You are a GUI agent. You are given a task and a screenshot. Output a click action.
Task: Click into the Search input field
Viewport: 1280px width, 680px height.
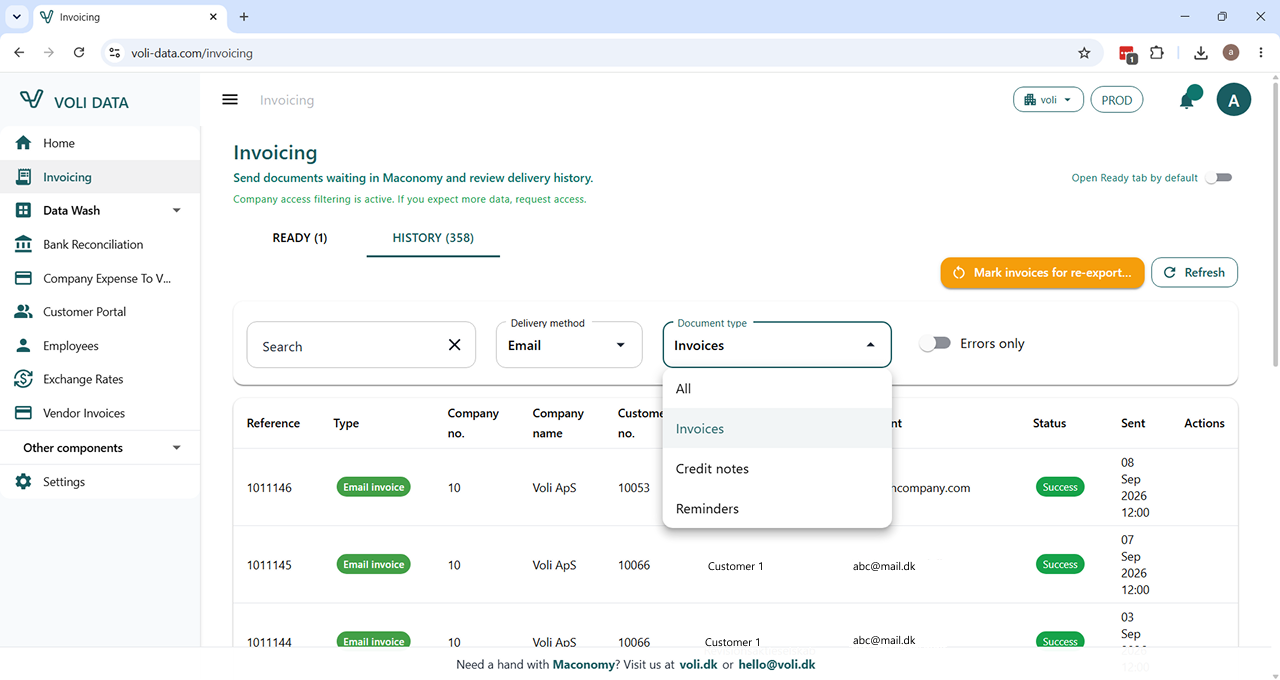click(345, 346)
